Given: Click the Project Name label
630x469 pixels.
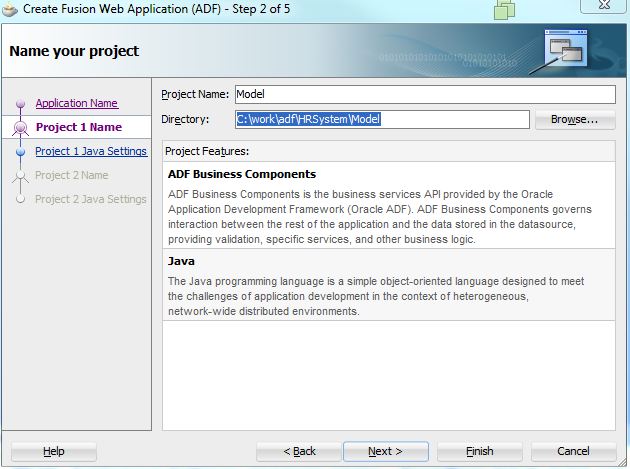Looking at the screenshot, I should click(x=195, y=94).
